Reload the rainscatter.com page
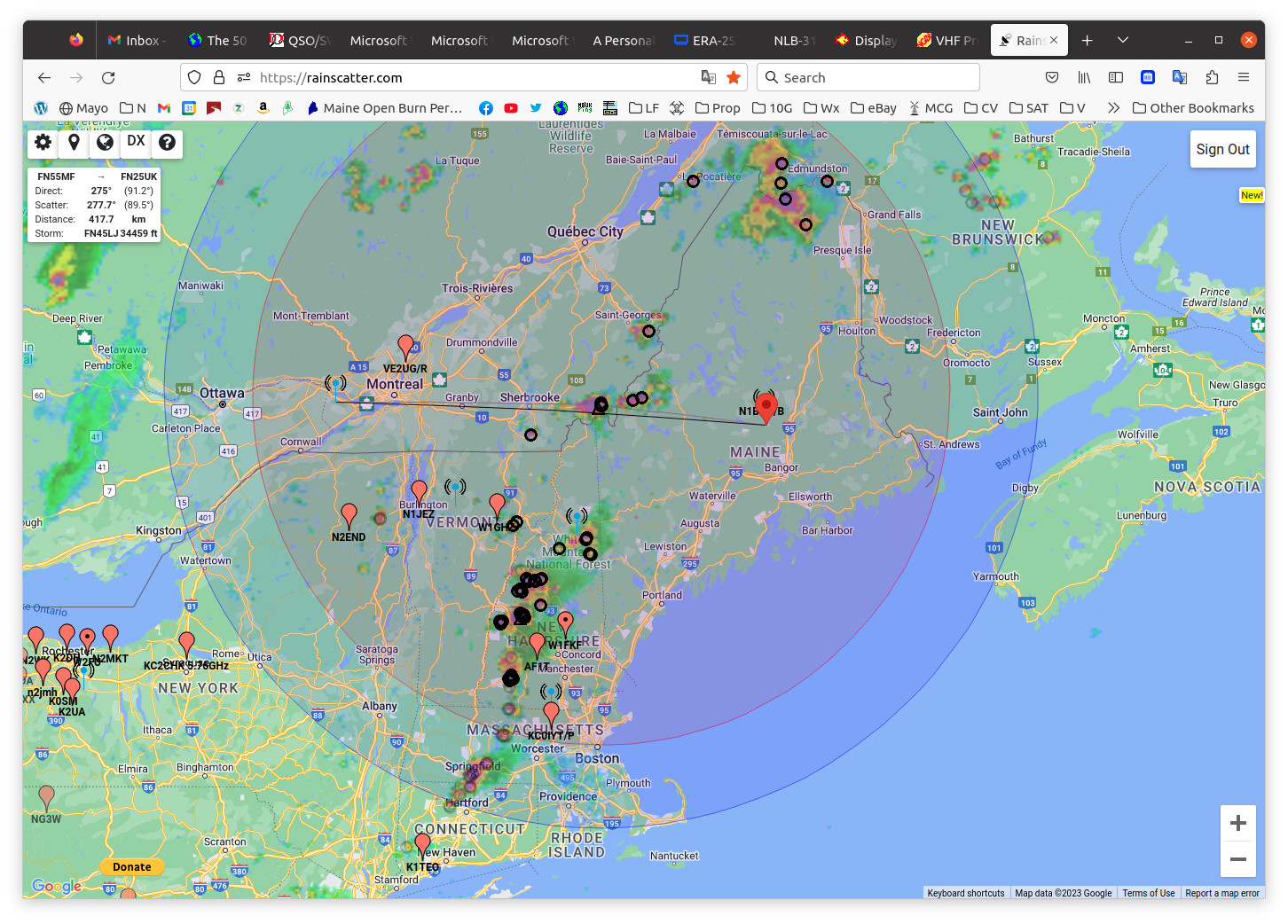 pos(108,78)
